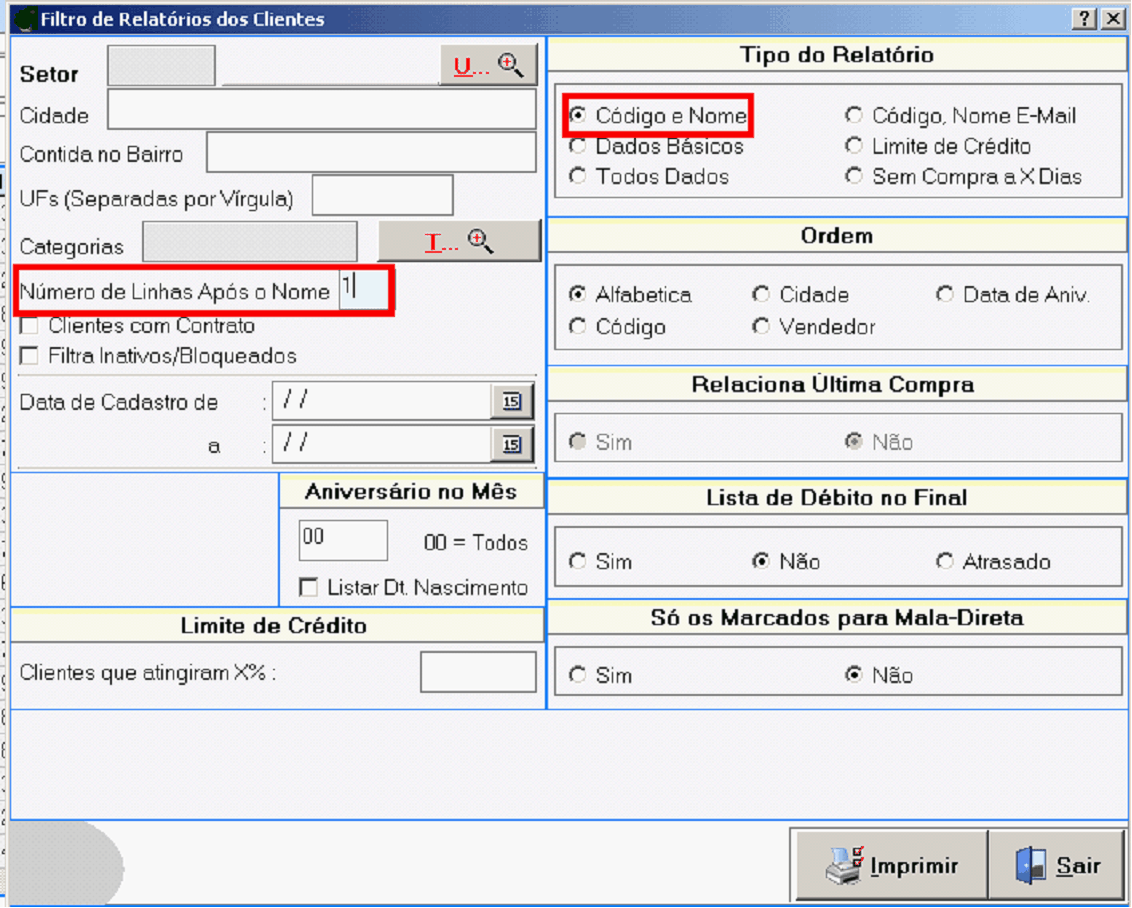The image size is (1132, 908).
Task: Select Sem Compra a X Dias option
Action: click(854, 177)
